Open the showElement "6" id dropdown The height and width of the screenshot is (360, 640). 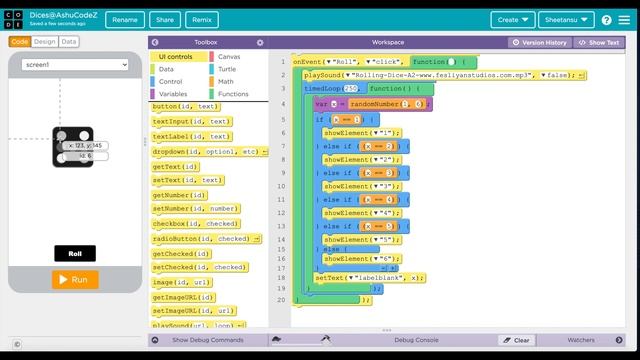tap(376, 259)
